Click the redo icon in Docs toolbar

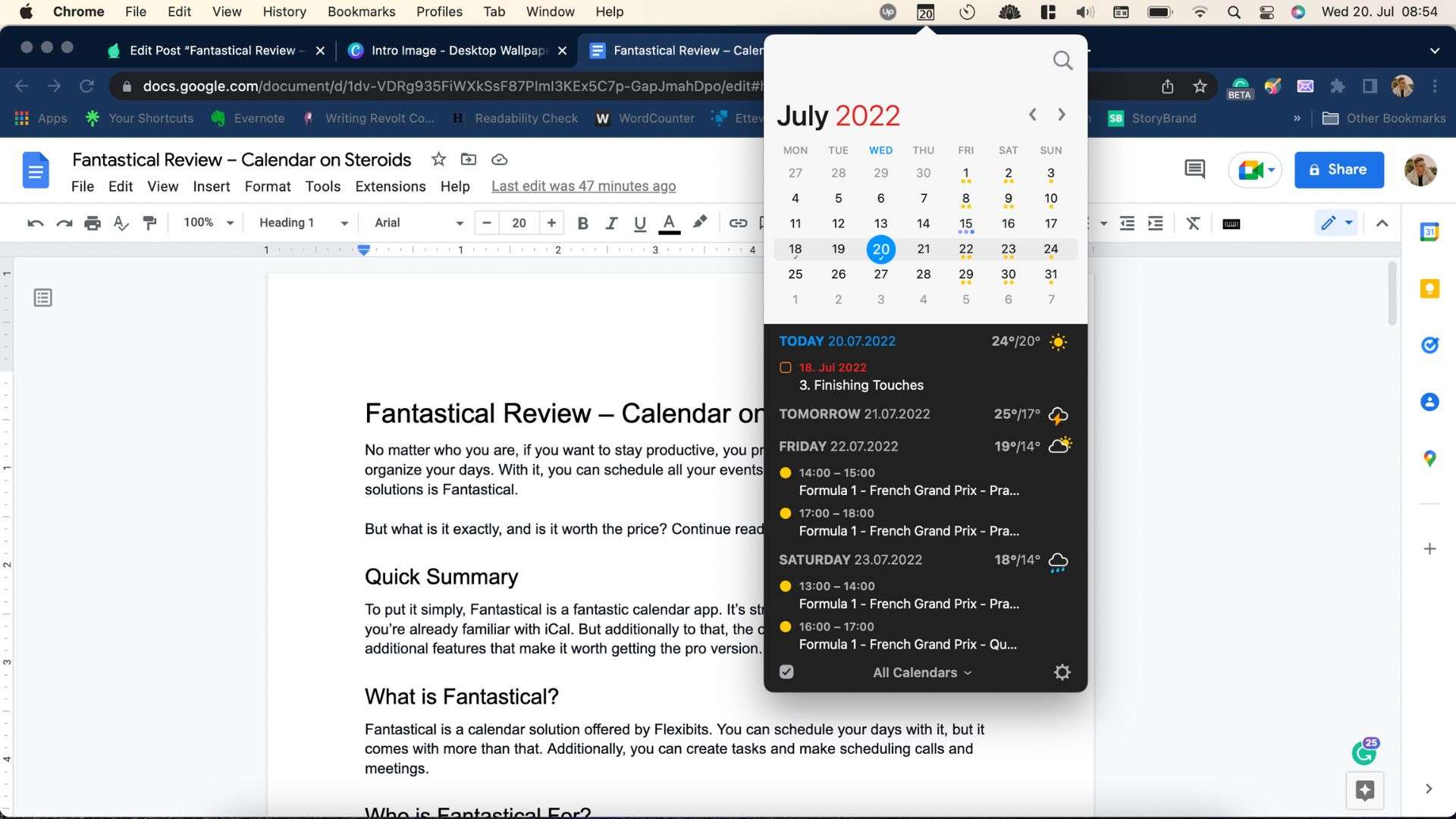coord(64,223)
